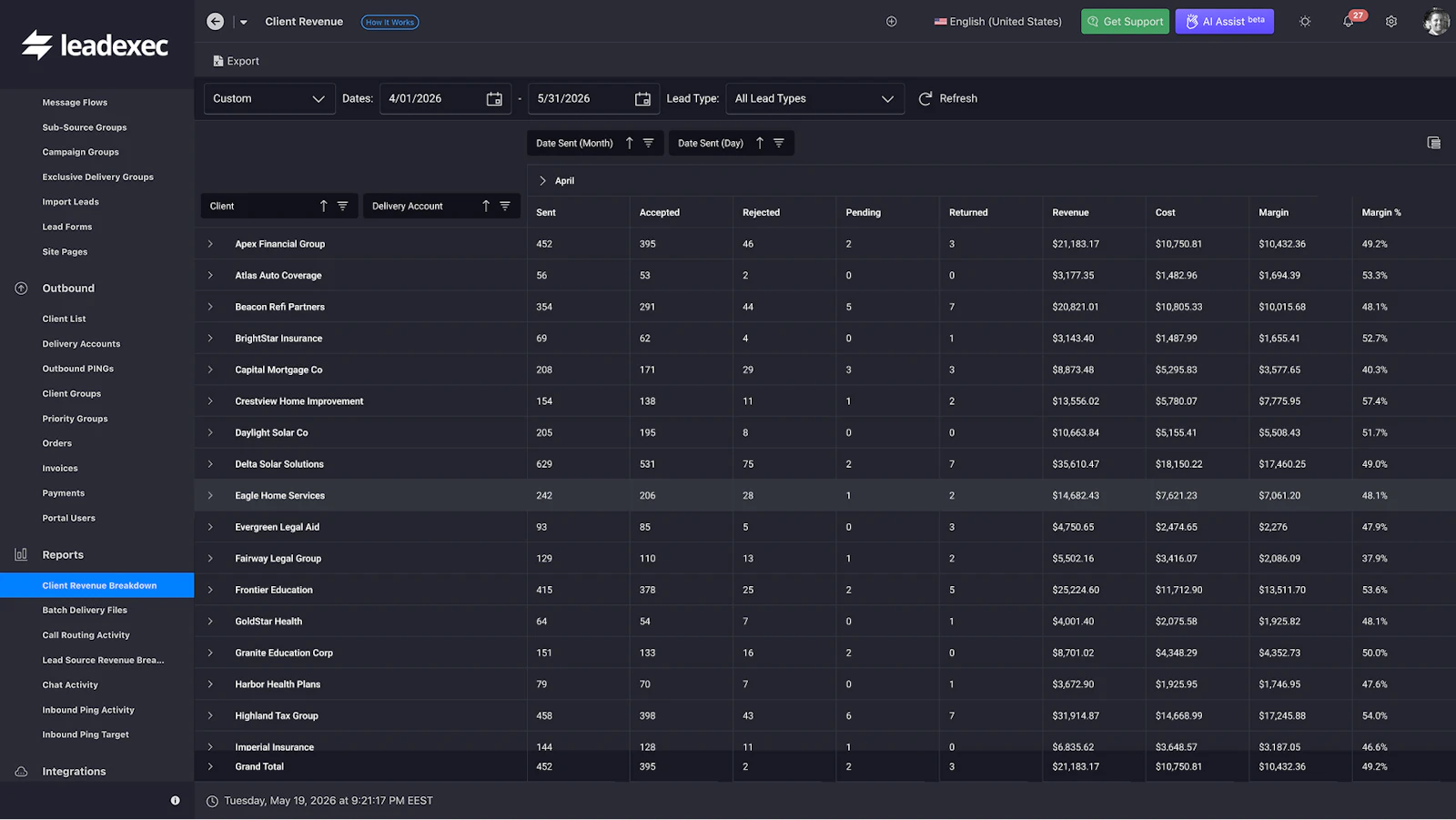The width and height of the screenshot is (1456, 820).
Task: Open Call Routing Activity report
Action: tap(86, 635)
